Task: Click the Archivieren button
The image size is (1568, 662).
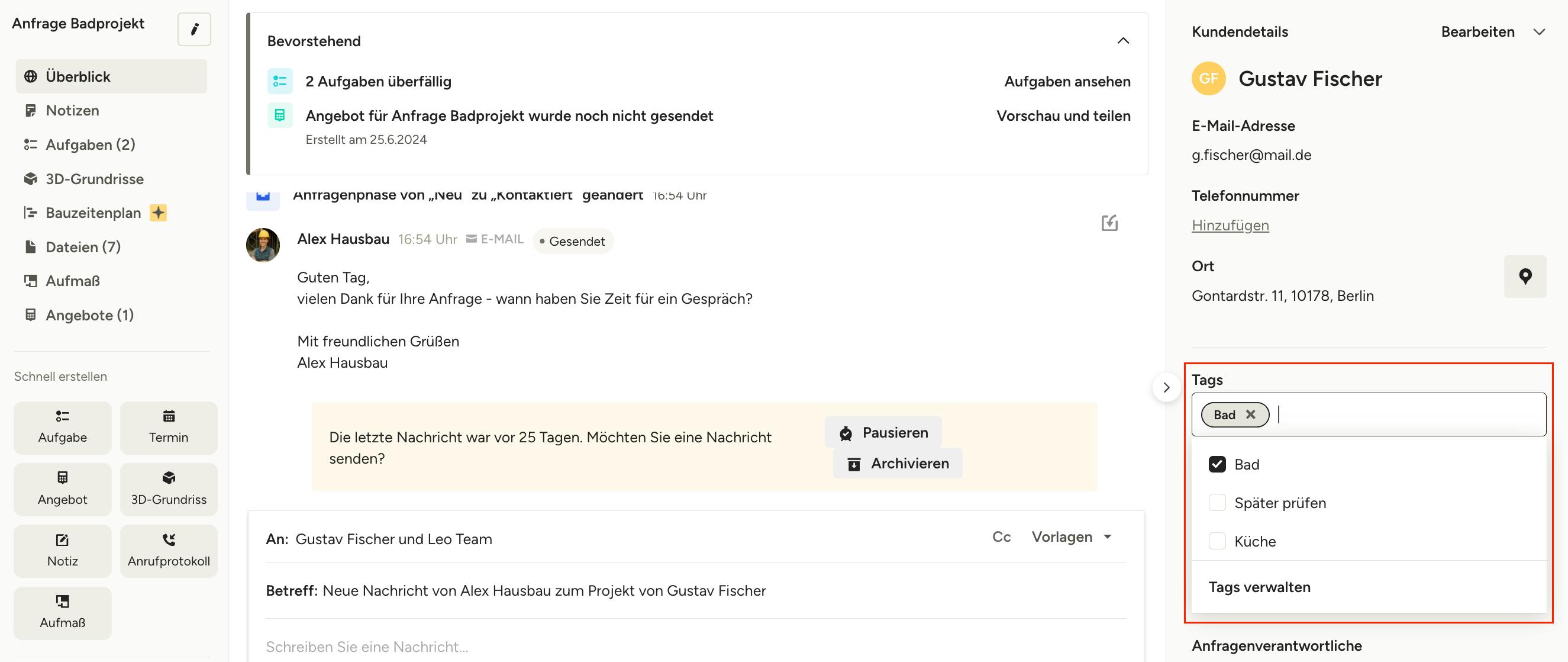Action: pyautogui.click(x=897, y=464)
